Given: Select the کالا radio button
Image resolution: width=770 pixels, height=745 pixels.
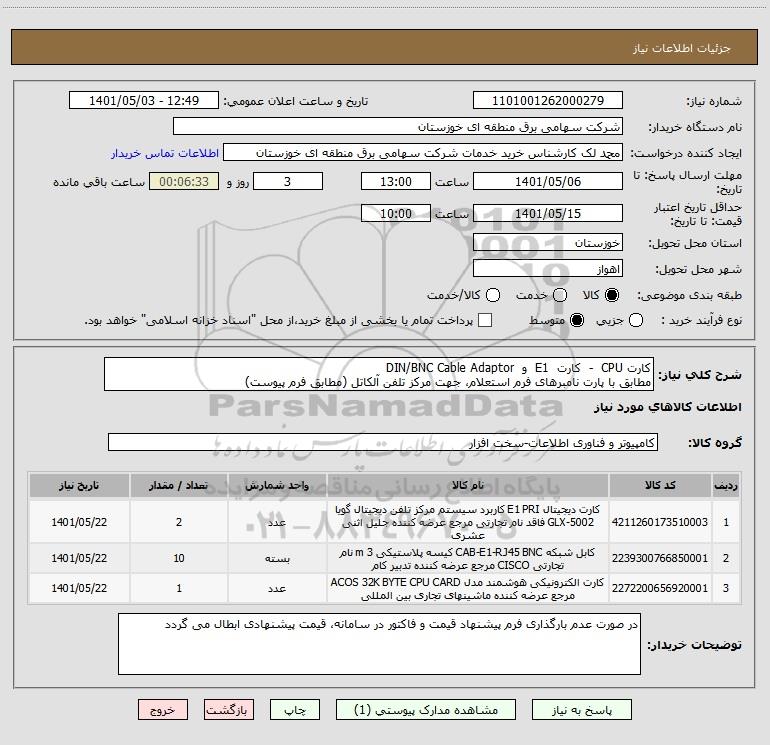Looking at the screenshot, I should [612, 295].
